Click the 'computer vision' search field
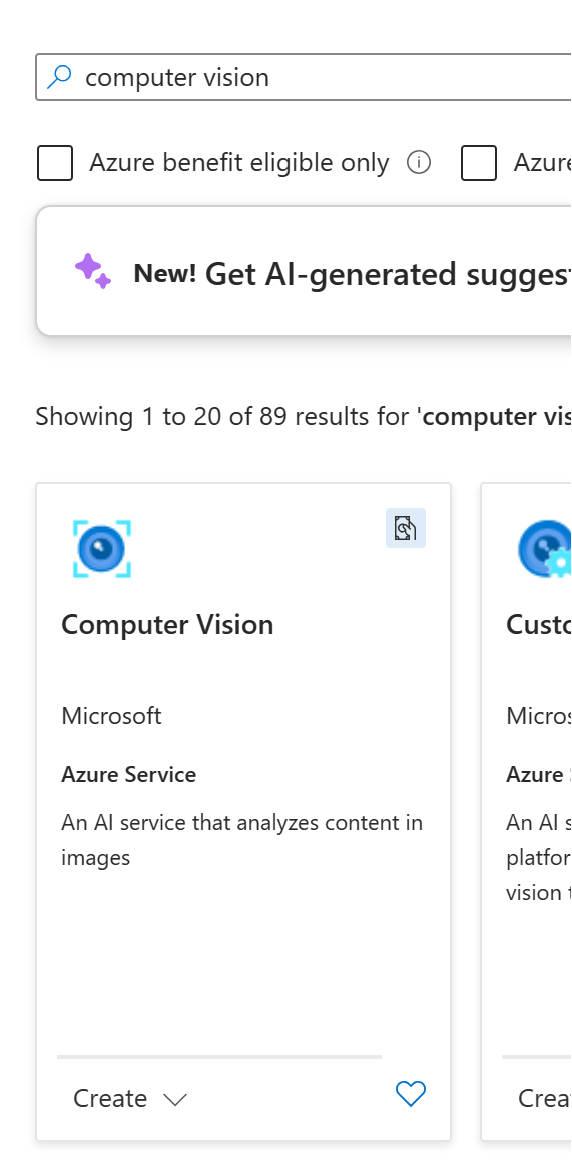Viewport: 572px width, 1160px height. pyautogui.click(x=303, y=77)
